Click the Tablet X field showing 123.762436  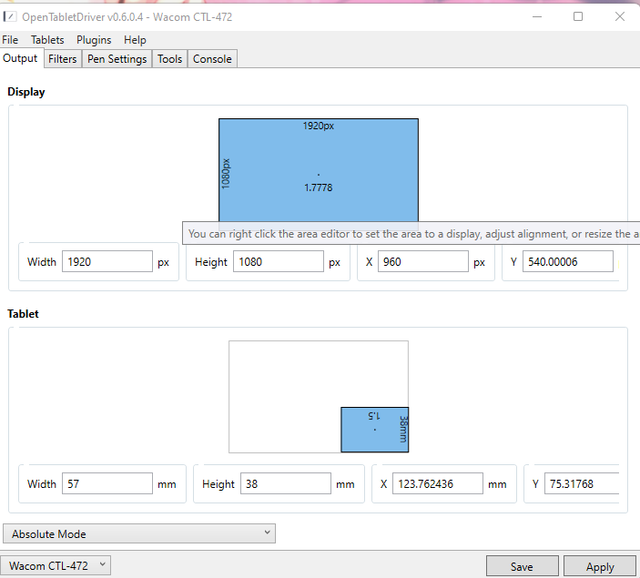click(x=438, y=484)
